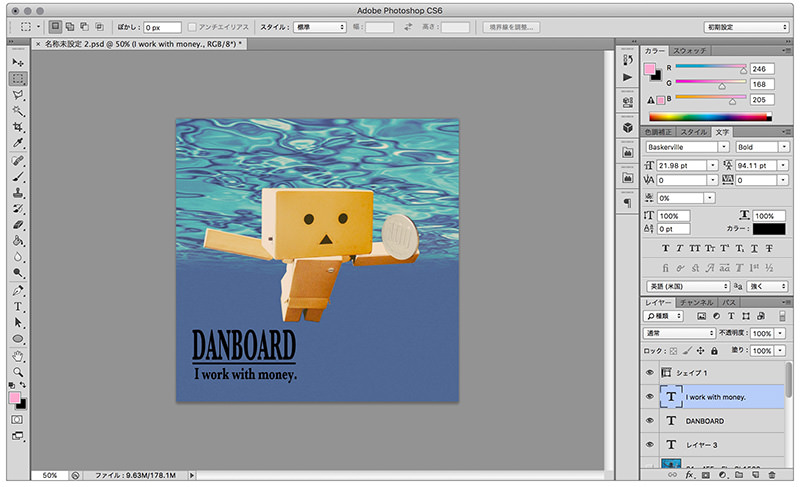Open status bar info arrow menu
Viewport: 800px width, 487px height.
[192, 475]
